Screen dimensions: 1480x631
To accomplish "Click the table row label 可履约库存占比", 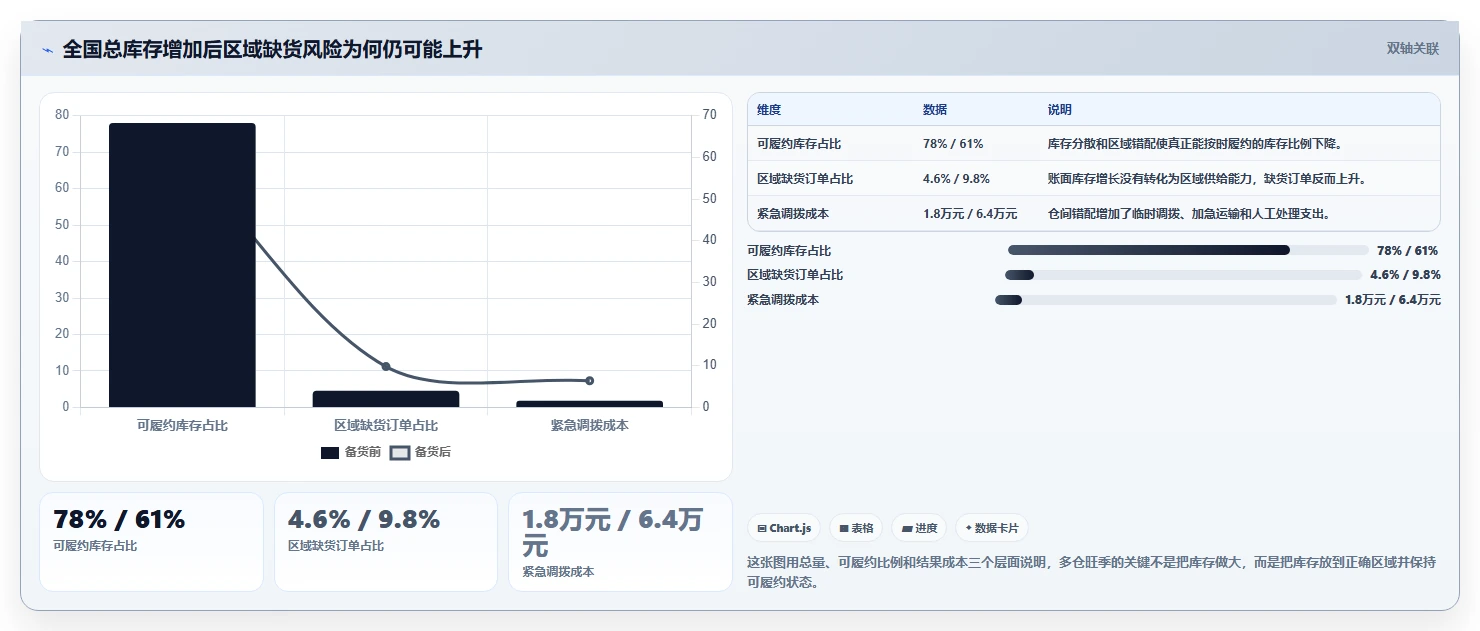I will [799, 144].
